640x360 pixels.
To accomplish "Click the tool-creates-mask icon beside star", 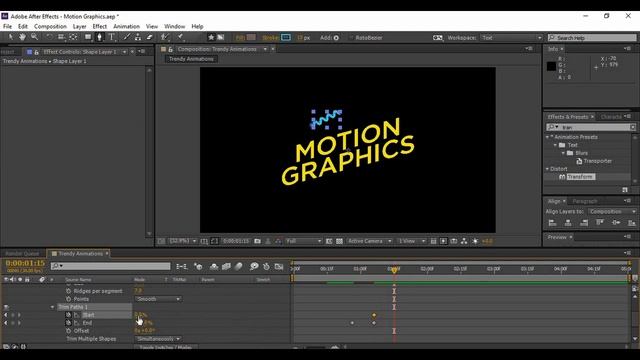I will pos(220,38).
